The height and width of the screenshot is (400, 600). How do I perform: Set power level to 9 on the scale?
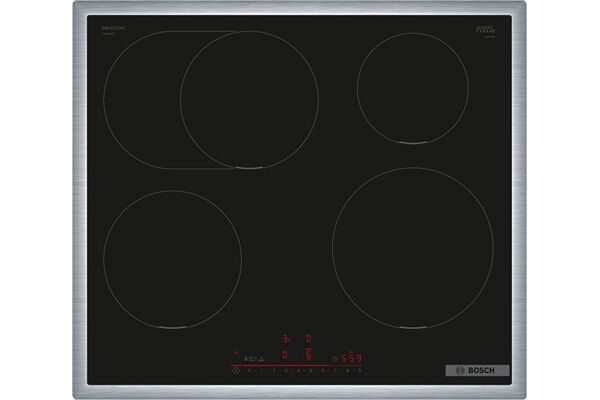[x=359, y=370]
